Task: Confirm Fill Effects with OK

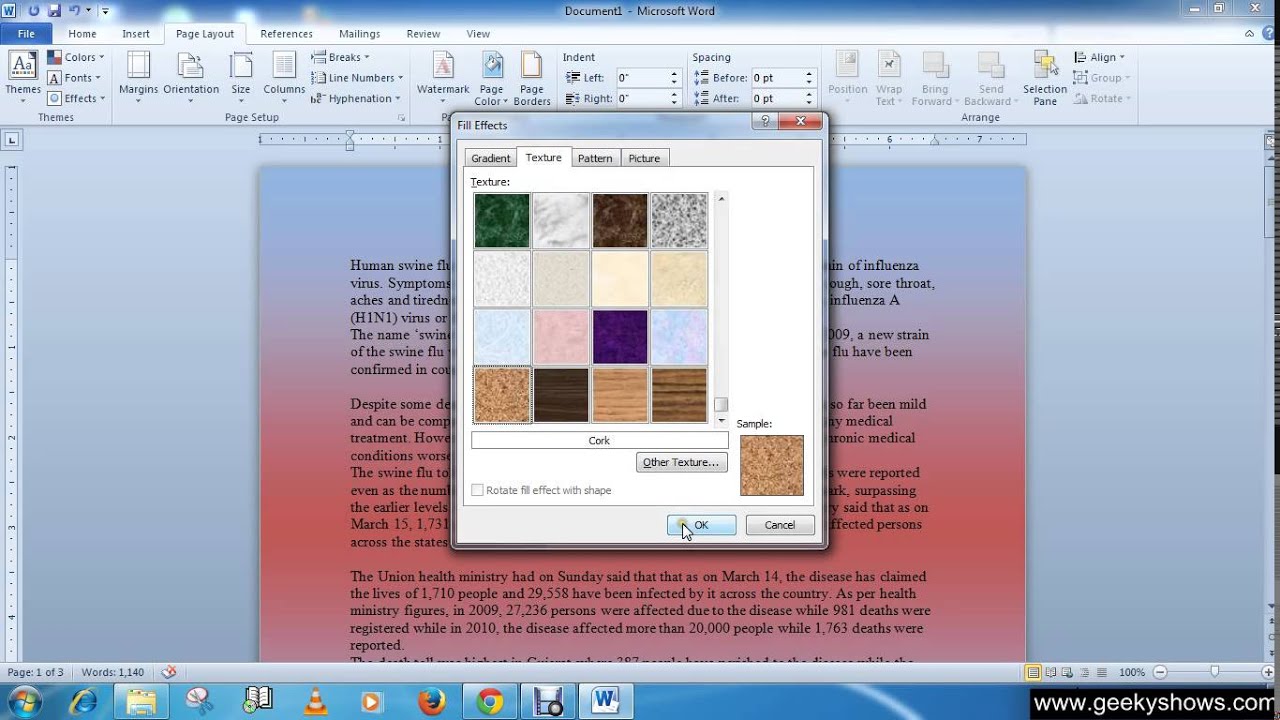Action: click(701, 525)
